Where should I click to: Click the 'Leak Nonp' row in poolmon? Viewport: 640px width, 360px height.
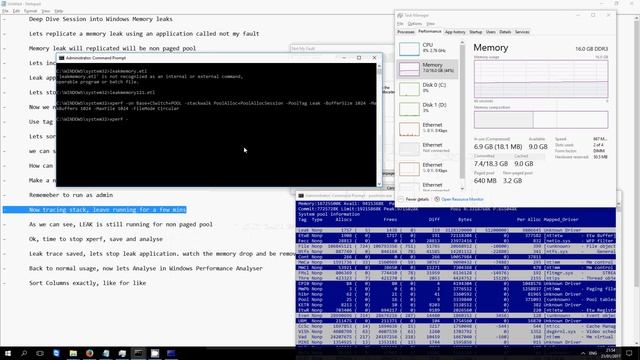coord(456,230)
